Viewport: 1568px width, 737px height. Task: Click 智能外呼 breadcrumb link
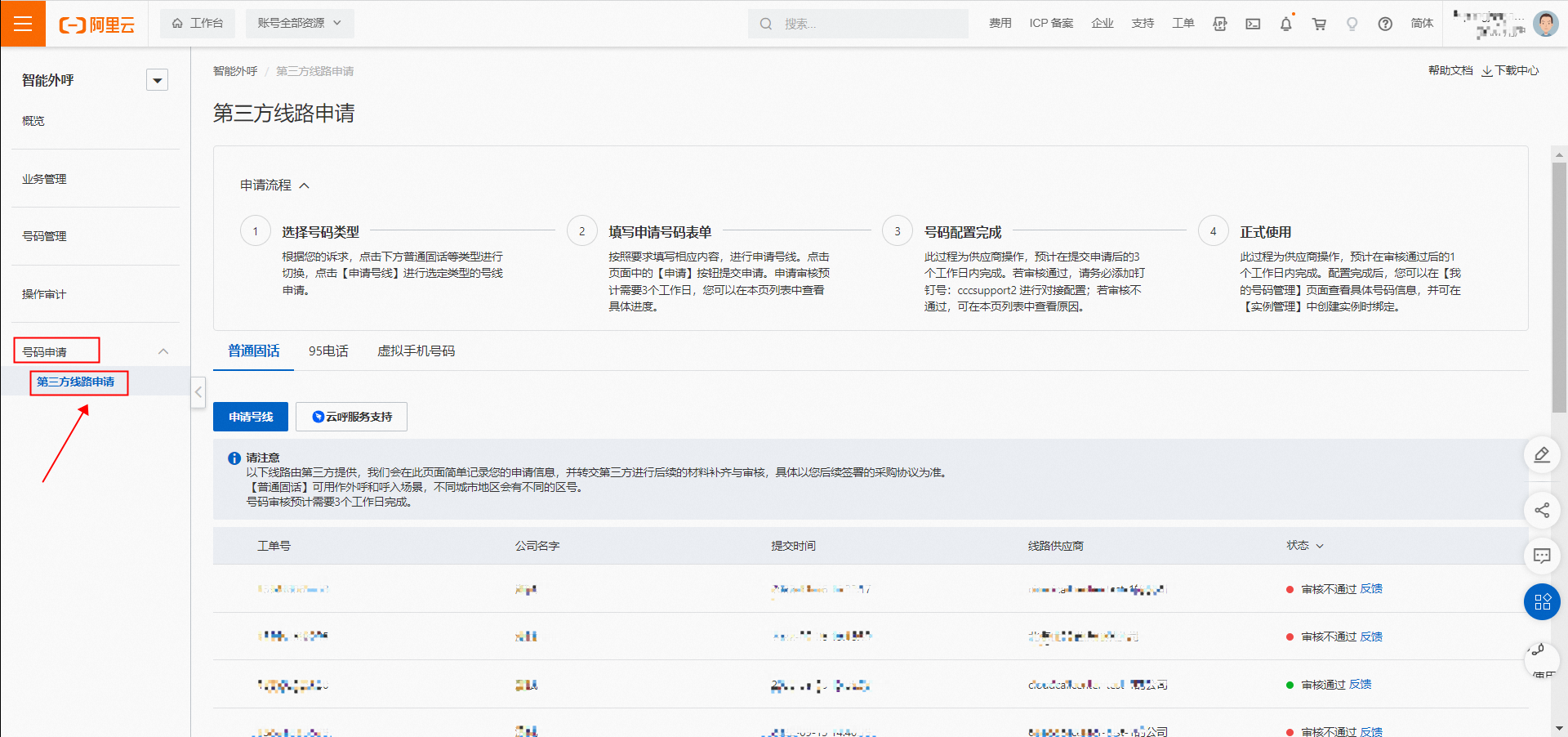pos(235,71)
